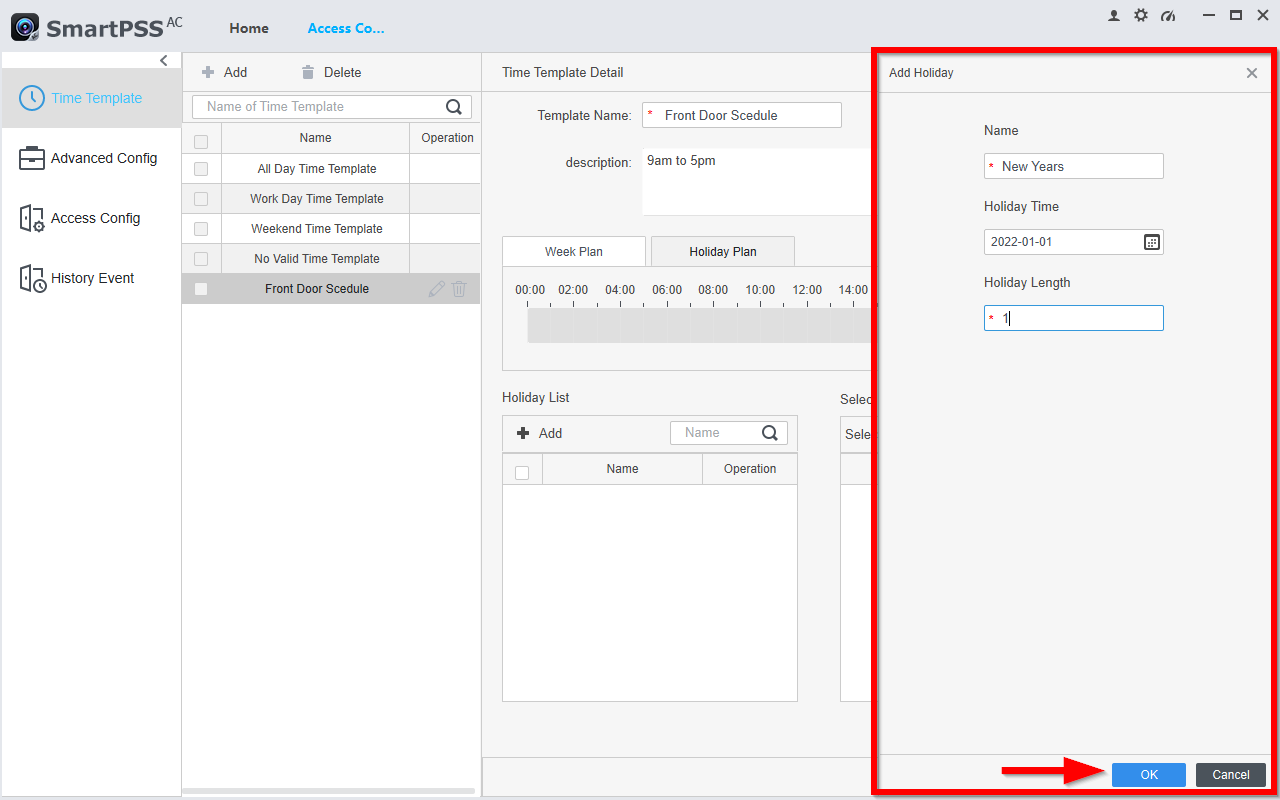The width and height of the screenshot is (1280, 800).
Task: Click the Template Name input field
Action: pyautogui.click(x=742, y=115)
